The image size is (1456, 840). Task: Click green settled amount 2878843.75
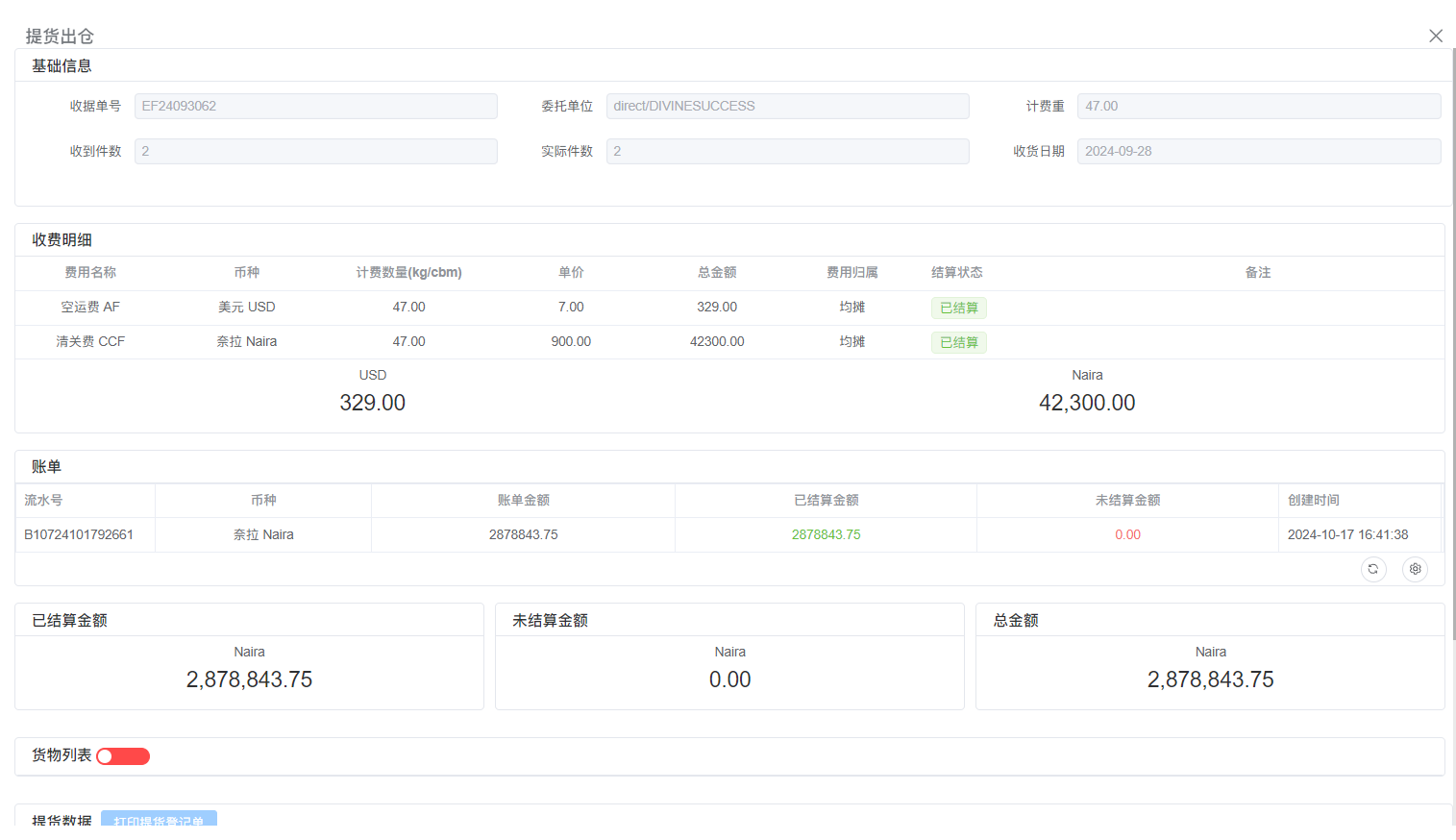tap(827, 534)
